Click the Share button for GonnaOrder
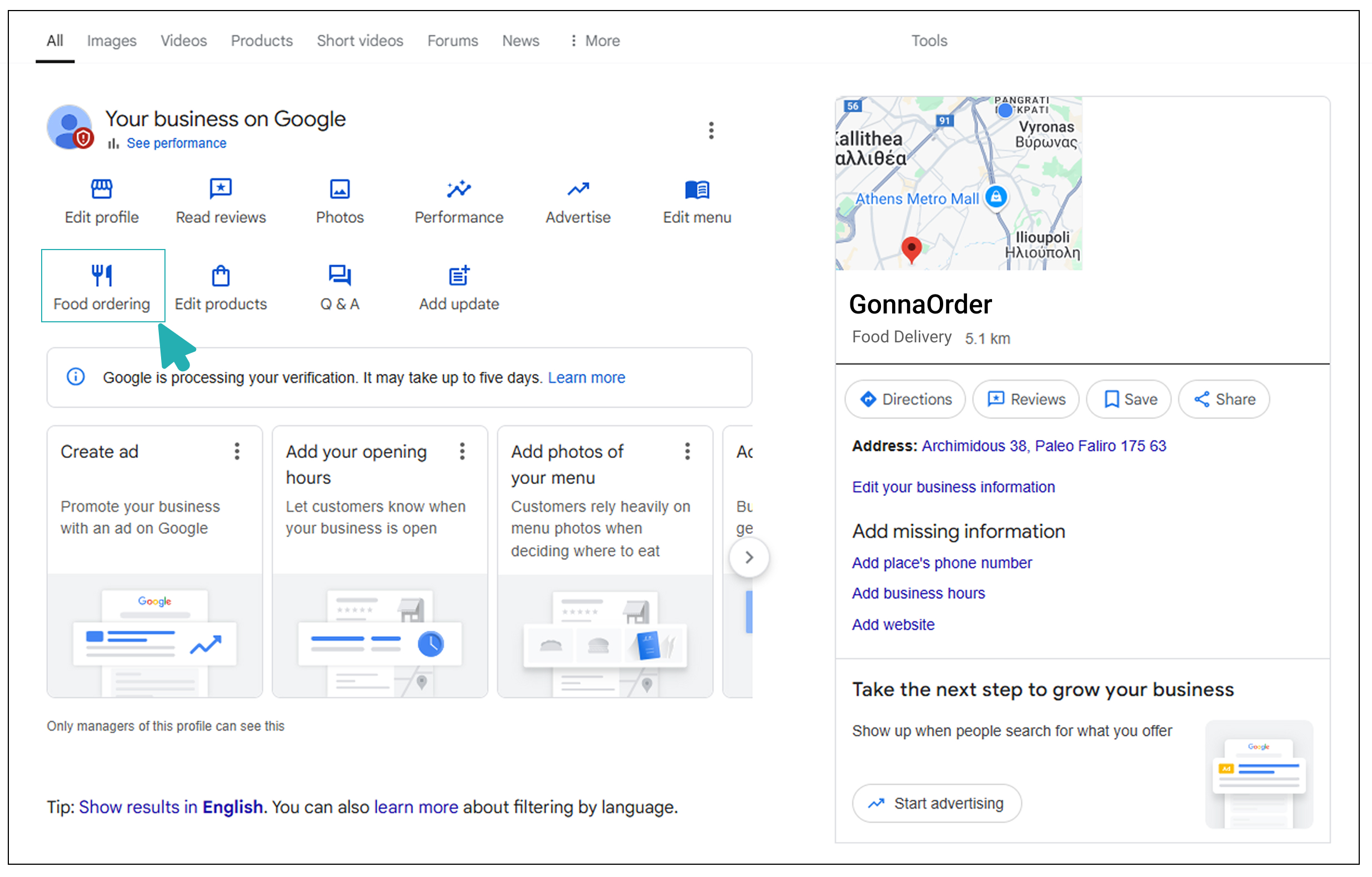Image resolution: width=1372 pixels, height=877 pixels. (1224, 399)
